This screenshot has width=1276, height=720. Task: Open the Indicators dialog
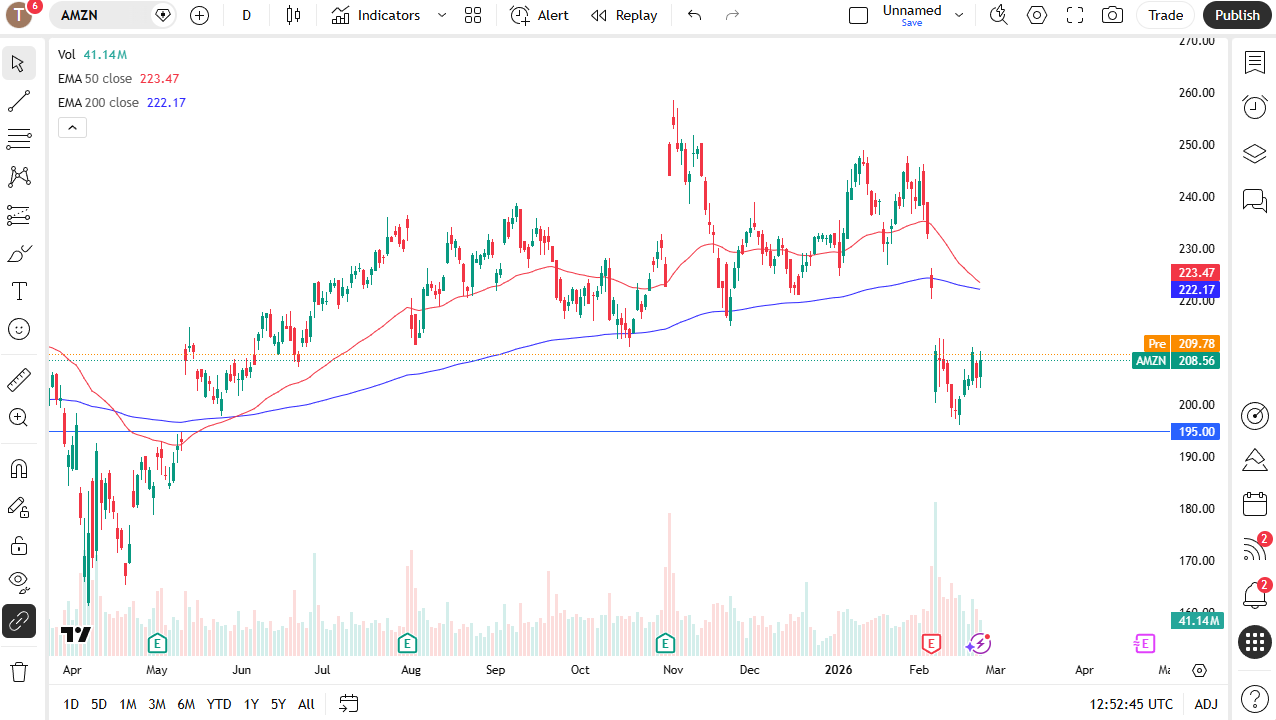pyautogui.click(x=376, y=15)
